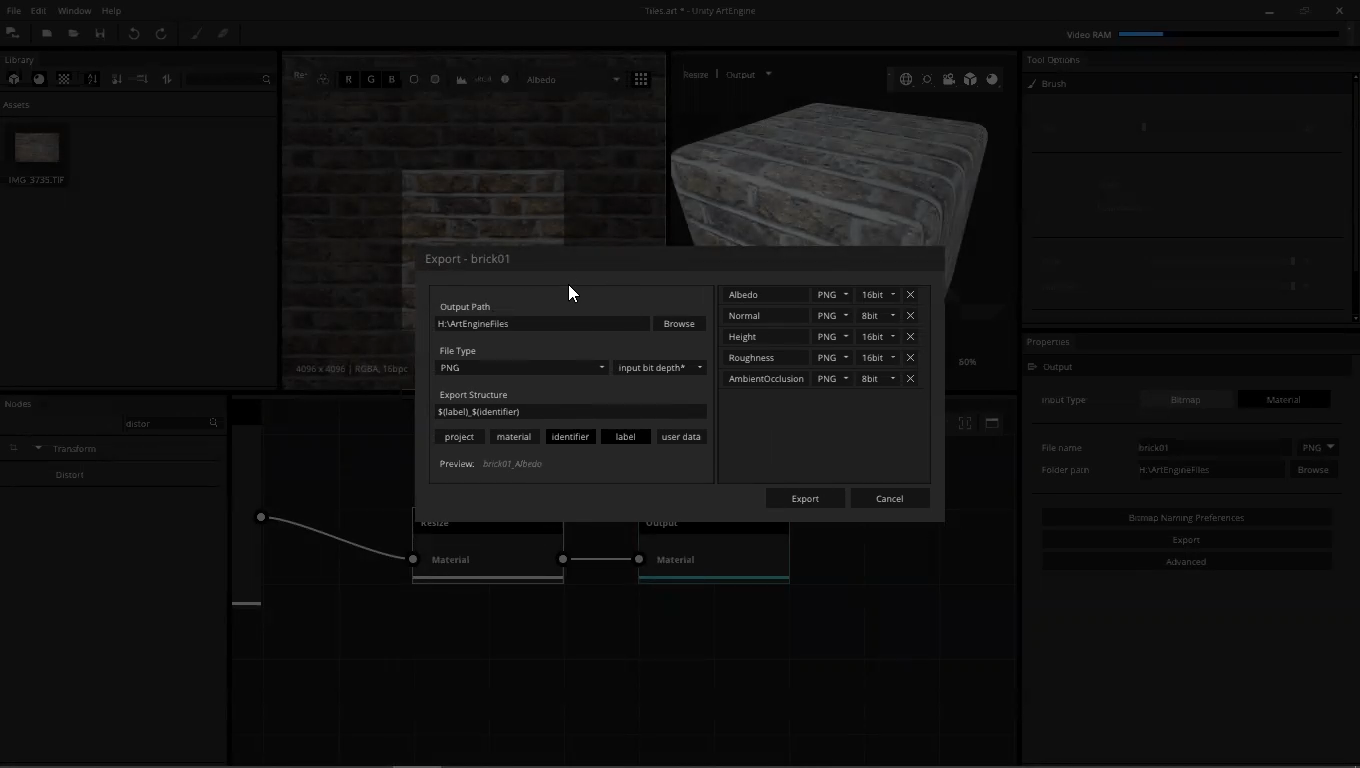The image size is (1360, 768).
Task: Toggle the identifier naming token
Action: pos(570,437)
